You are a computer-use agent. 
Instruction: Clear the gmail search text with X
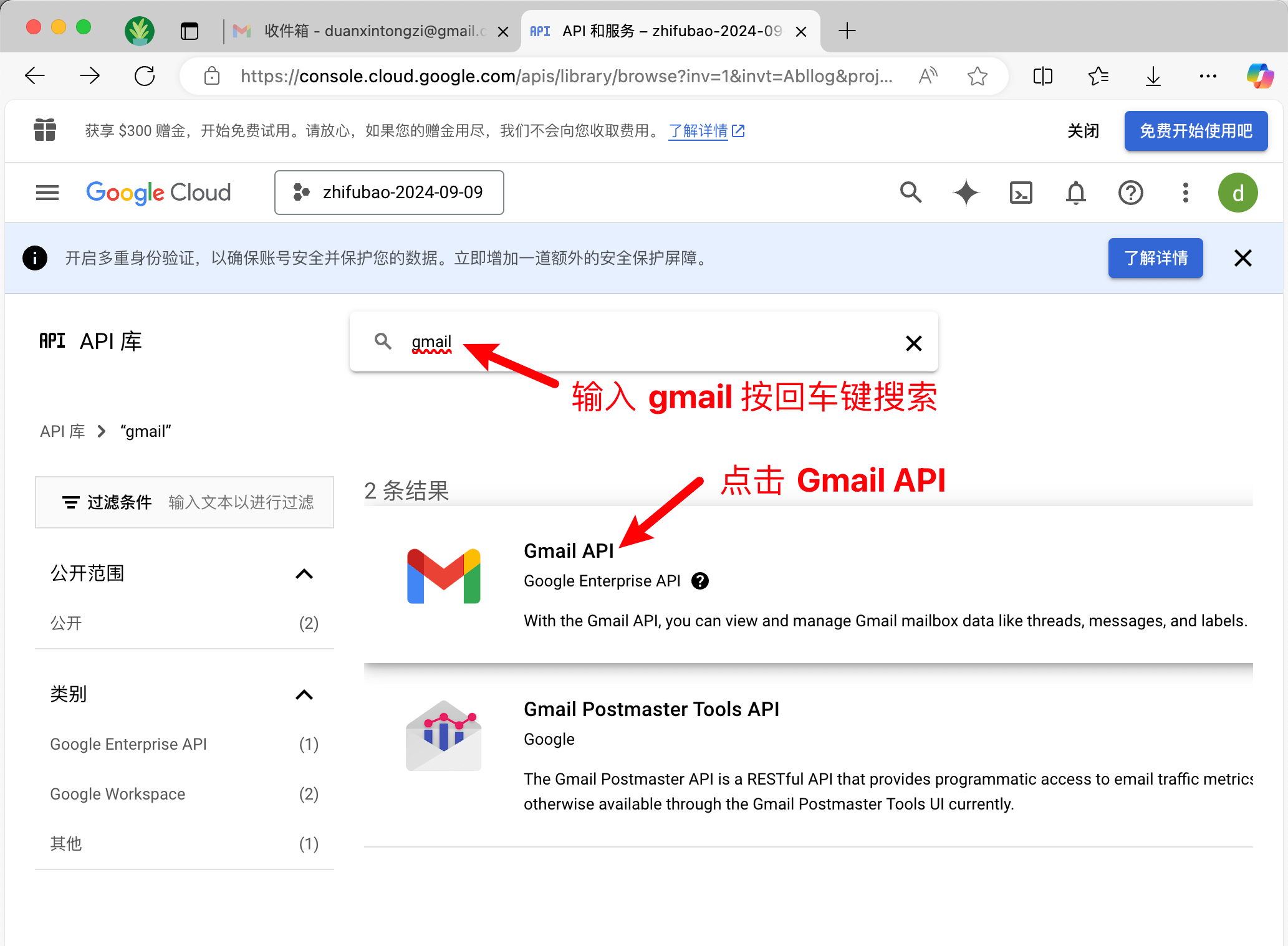tap(913, 343)
